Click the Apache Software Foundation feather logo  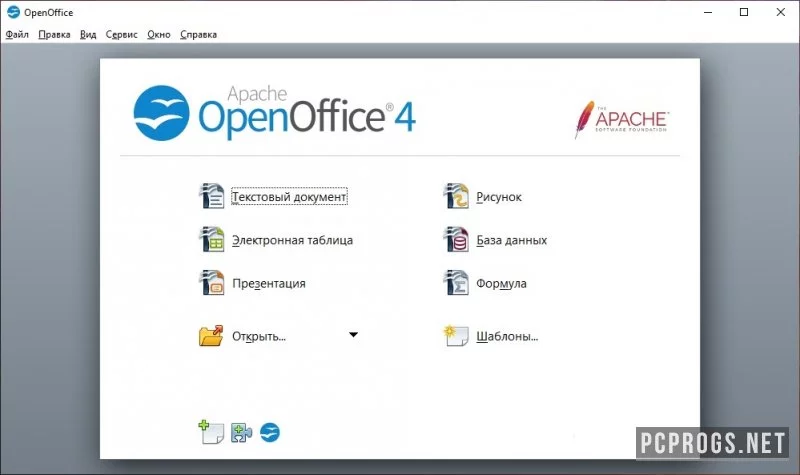[621, 119]
